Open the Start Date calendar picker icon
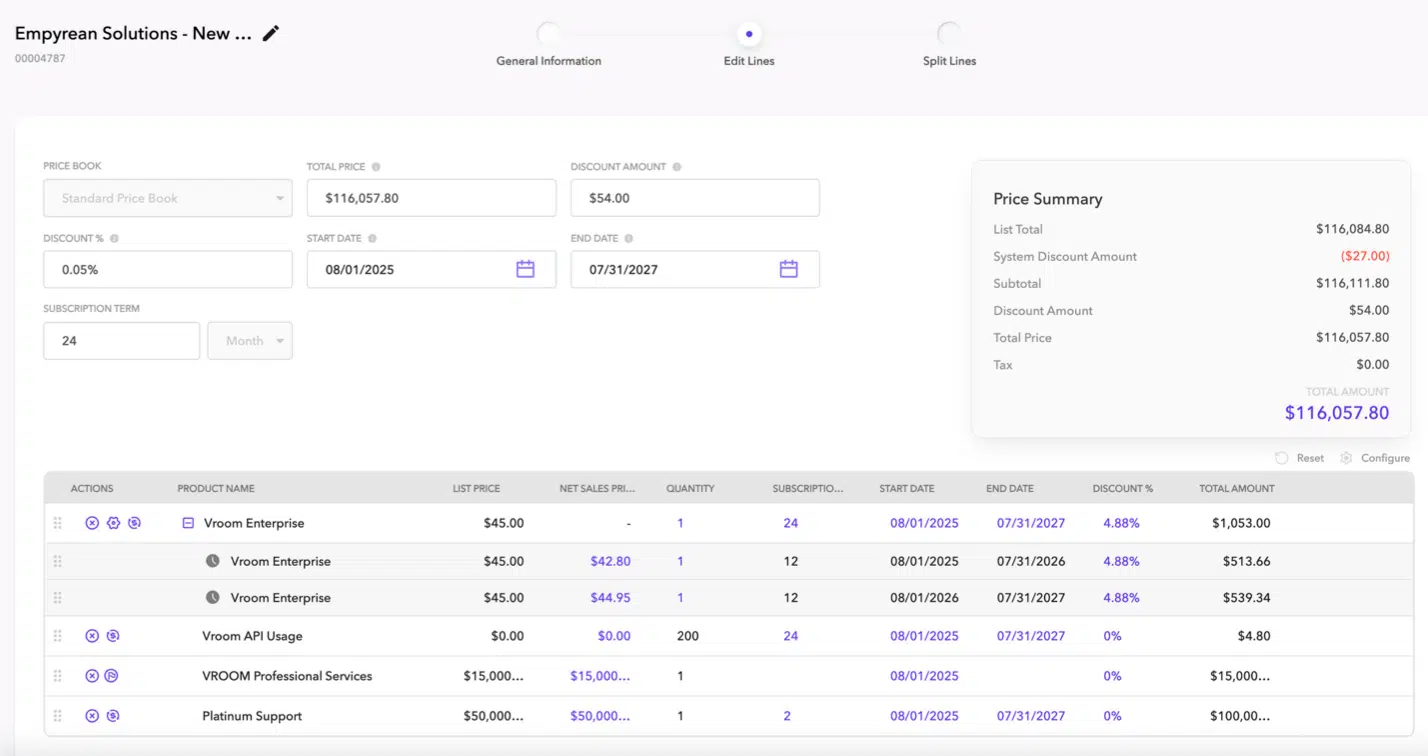 [525, 269]
